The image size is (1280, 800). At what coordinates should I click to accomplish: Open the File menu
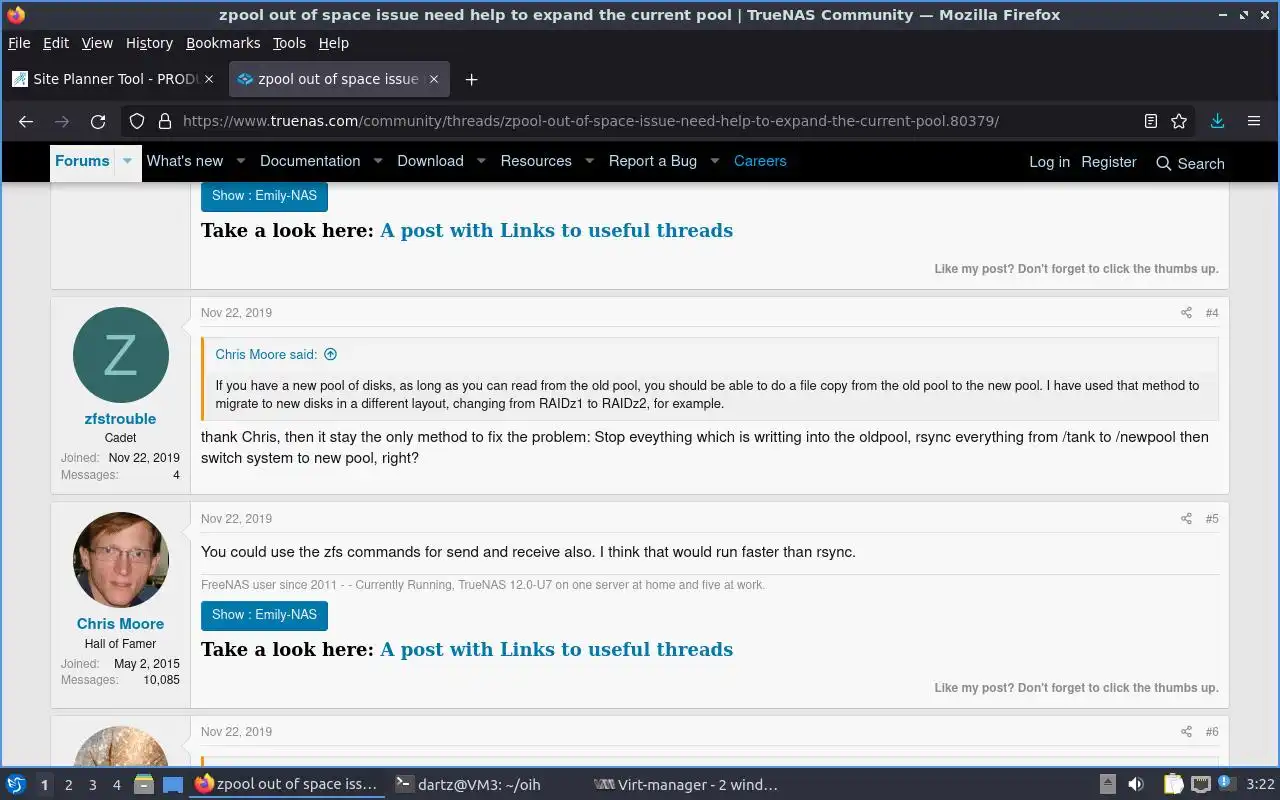pyautogui.click(x=19, y=43)
